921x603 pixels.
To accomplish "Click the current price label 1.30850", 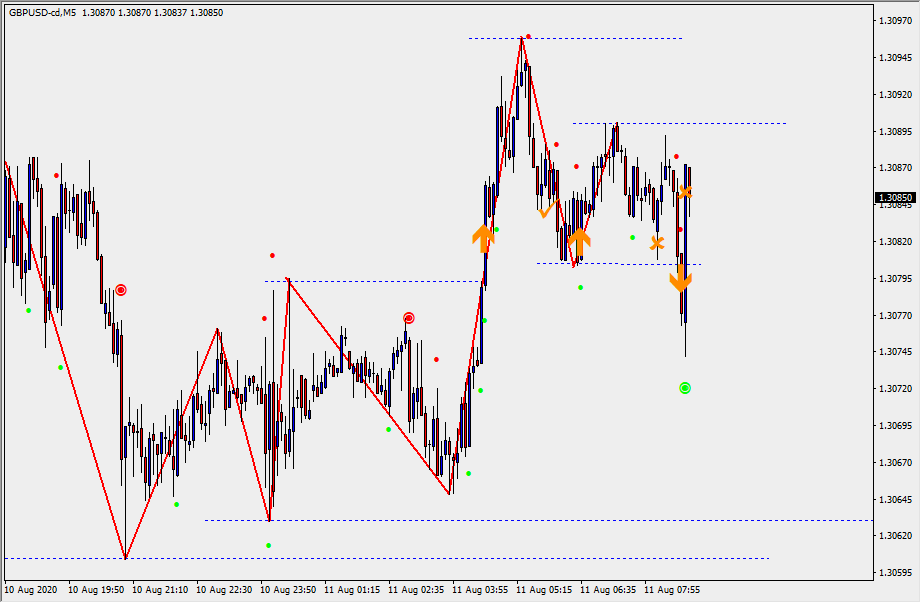I will 894,198.
